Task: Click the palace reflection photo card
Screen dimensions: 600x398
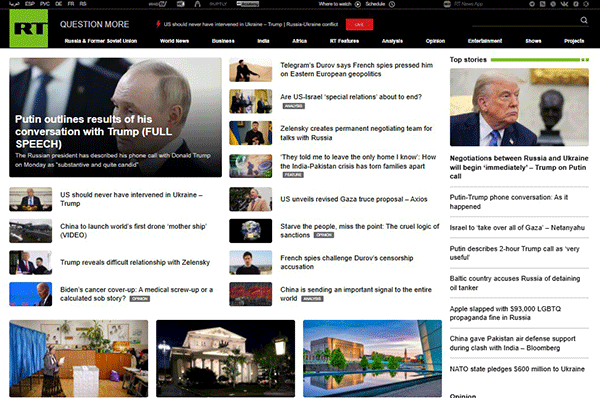Action: point(372,359)
